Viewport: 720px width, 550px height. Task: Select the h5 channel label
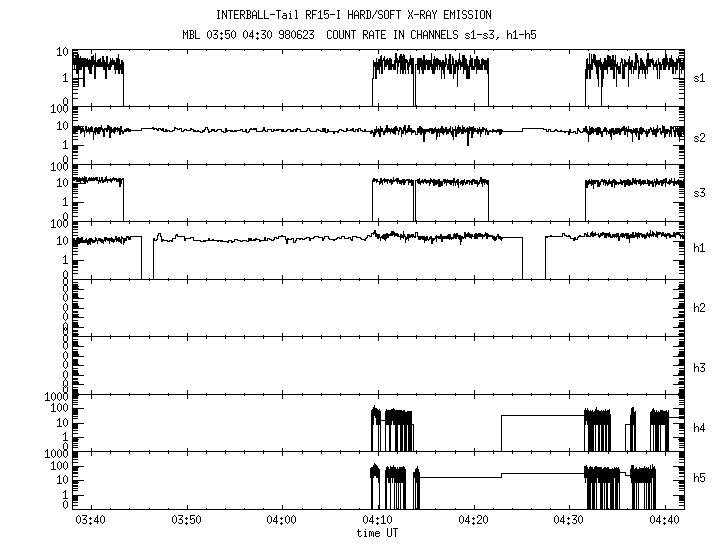pos(699,483)
